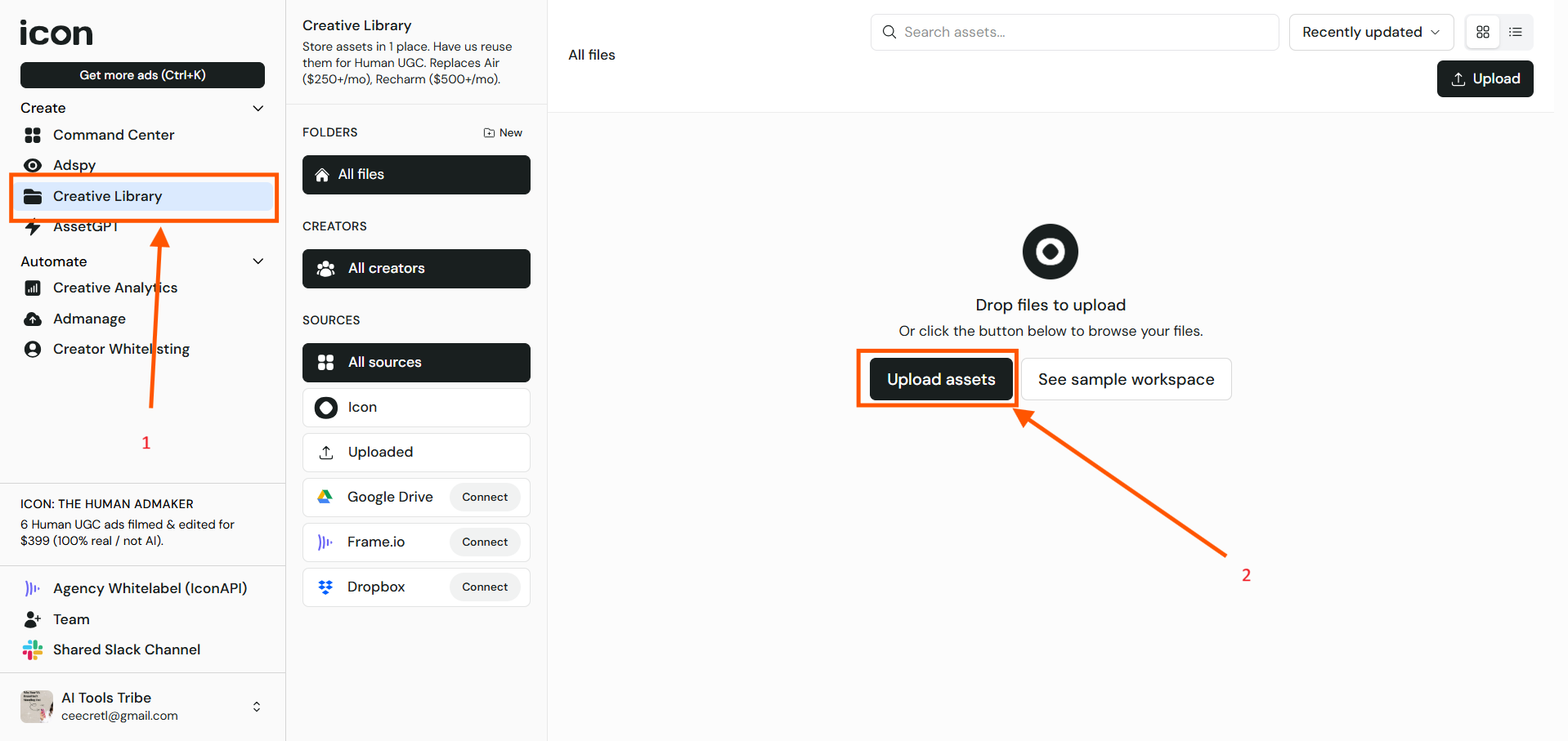Click the Team add-person icon
1568x741 pixels.
[x=33, y=619]
